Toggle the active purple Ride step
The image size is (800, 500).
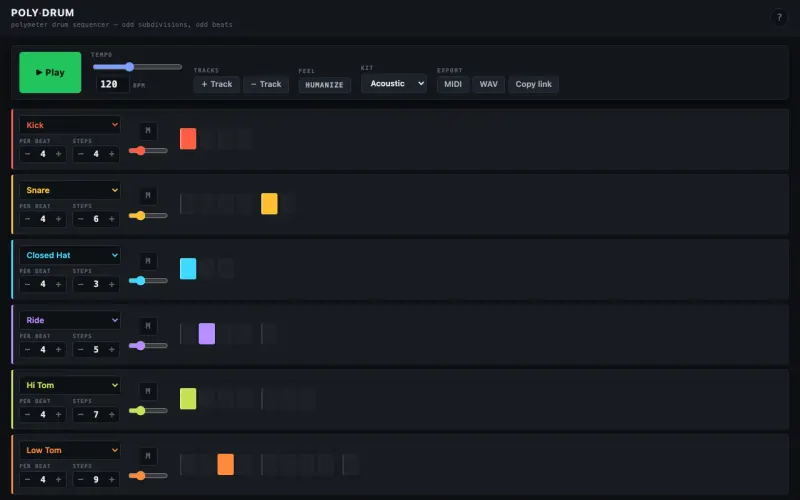point(207,334)
